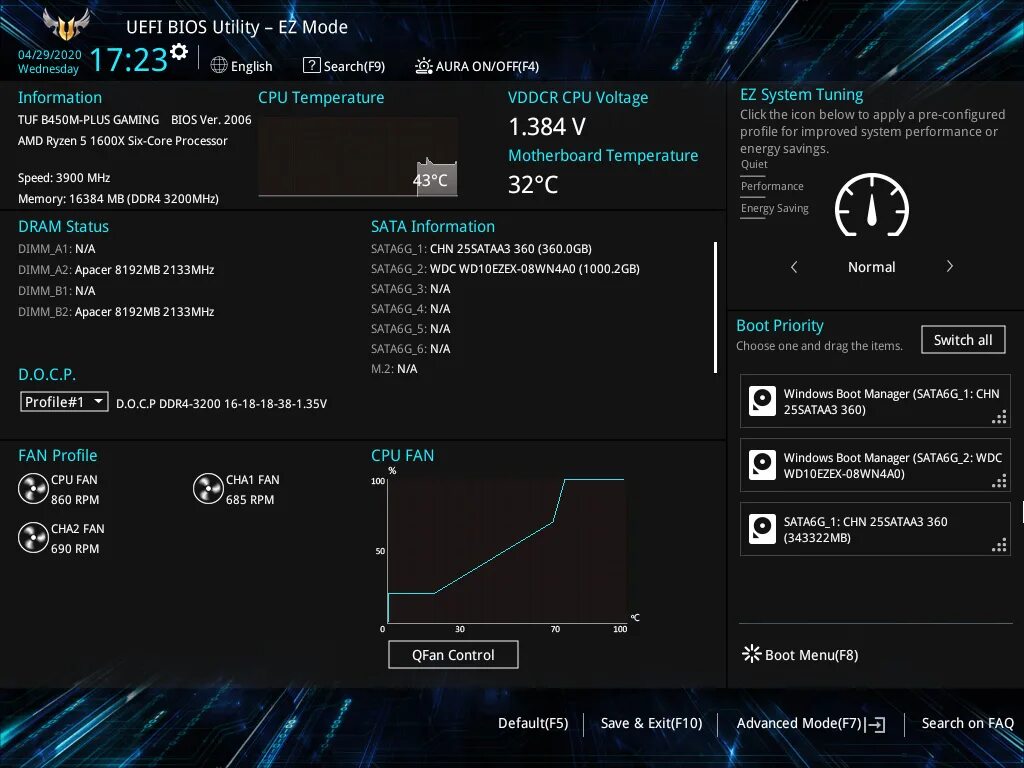Click the SATA Information scrollbar
The image size is (1024, 768).
point(716,308)
